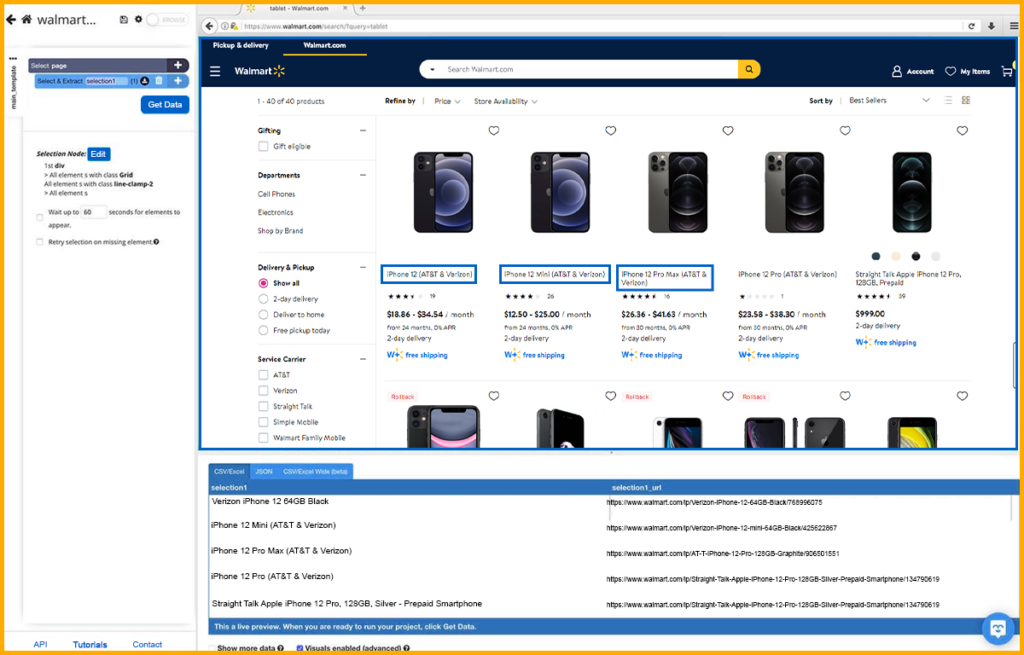Open a new browser tab
The height and width of the screenshot is (655, 1024).
point(362,8)
